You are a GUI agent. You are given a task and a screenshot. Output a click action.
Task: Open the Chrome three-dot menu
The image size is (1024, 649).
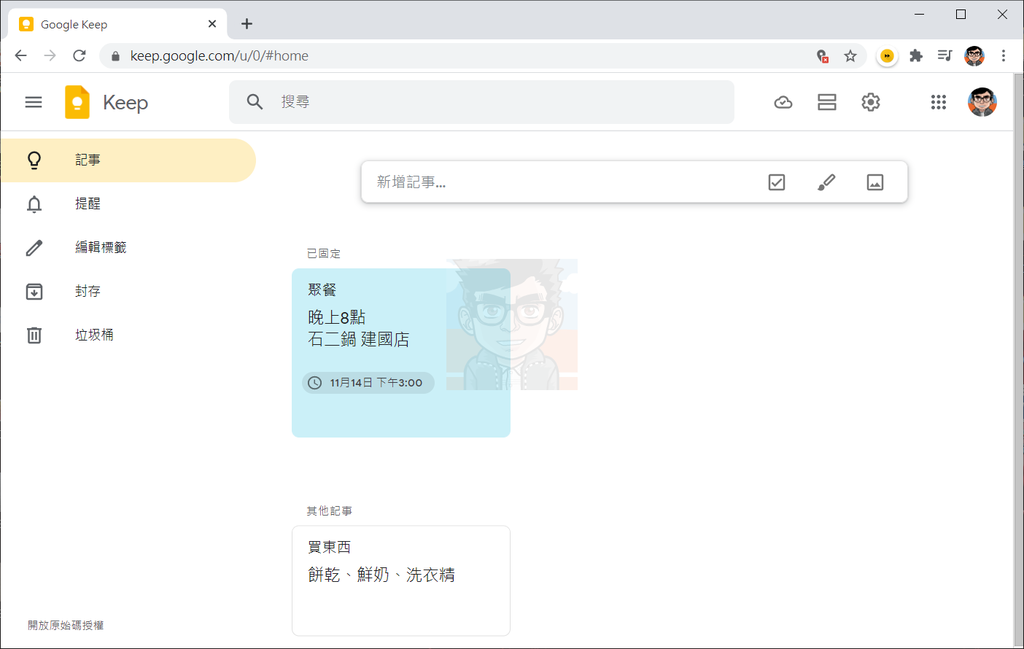click(x=1003, y=56)
